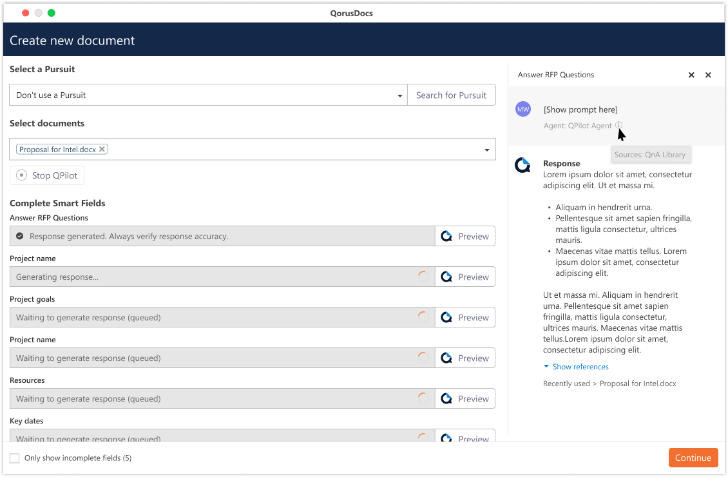This screenshot has width=728, height=477.
Task: Click the spinner in the Resources field
Action: [x=422, y=398]
